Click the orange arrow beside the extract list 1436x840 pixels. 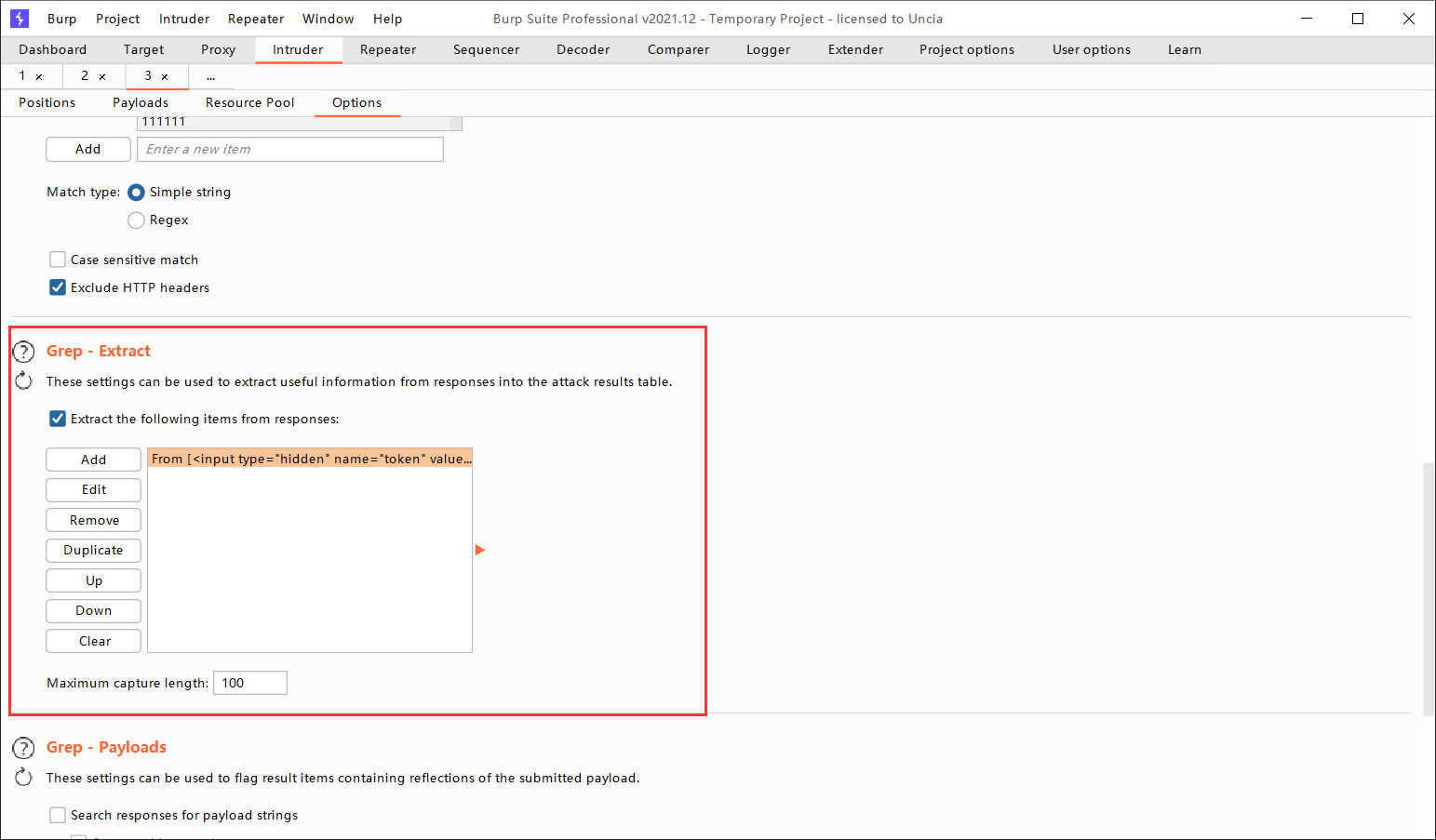pyautogui.click(x=480, y=550)
